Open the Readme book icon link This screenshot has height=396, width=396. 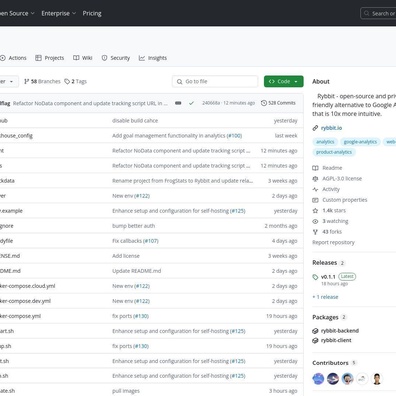click(x=315, y=168)
